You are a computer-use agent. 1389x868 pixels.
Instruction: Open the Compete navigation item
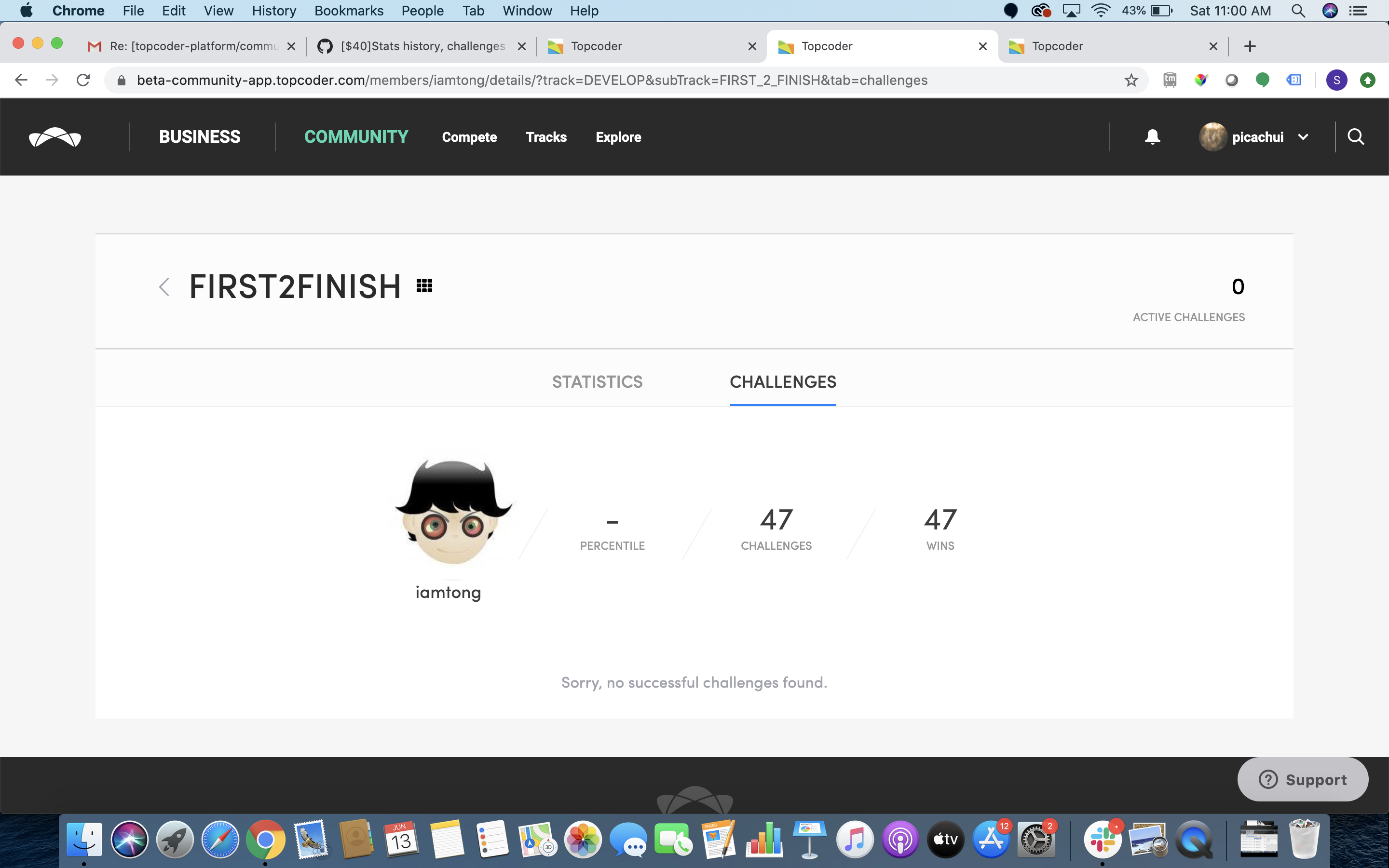coord(469,137)
